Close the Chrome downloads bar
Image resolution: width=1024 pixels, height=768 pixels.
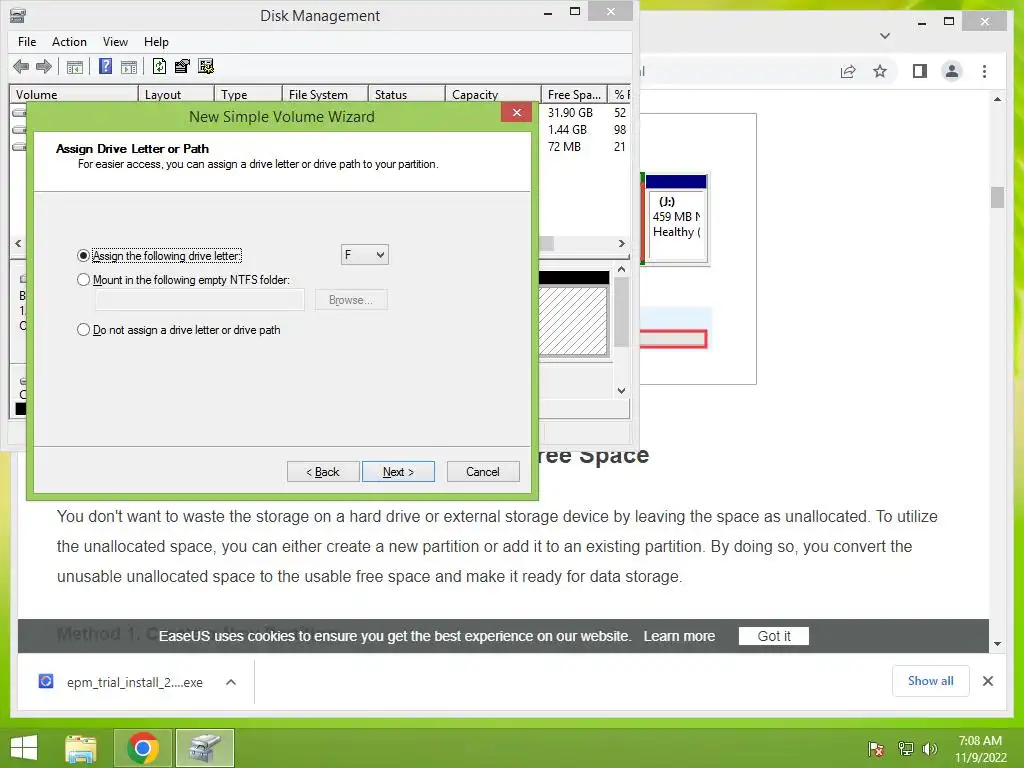(x=987, y=681)
